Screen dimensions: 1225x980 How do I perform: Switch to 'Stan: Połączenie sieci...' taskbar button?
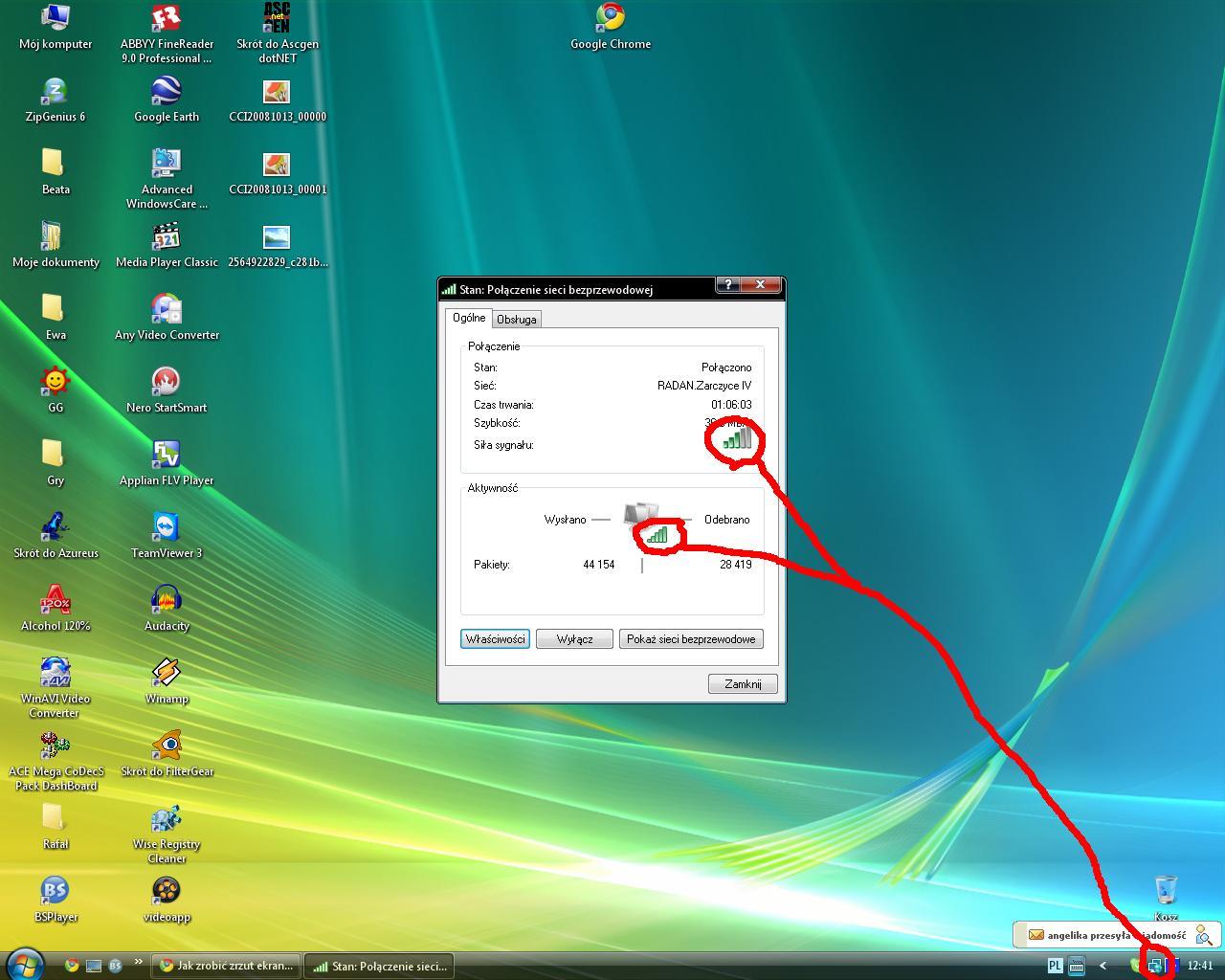380,966
